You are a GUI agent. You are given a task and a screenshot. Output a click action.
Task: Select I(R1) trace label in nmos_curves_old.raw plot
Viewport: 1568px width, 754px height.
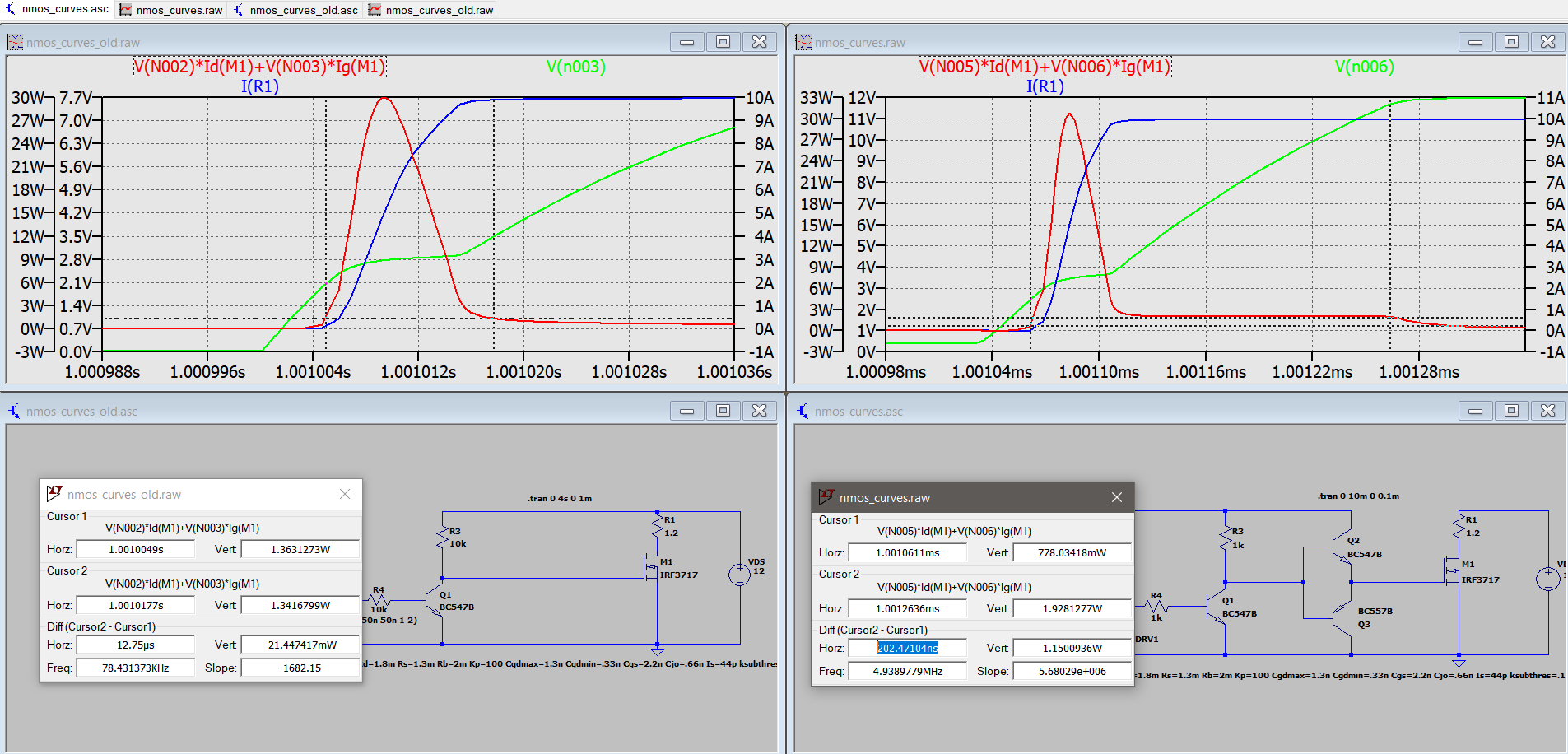point(260,86)
